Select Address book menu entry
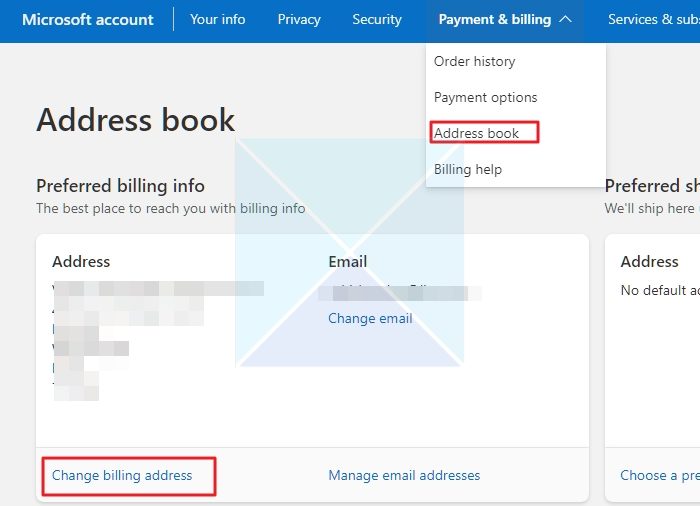 point(476,133)
